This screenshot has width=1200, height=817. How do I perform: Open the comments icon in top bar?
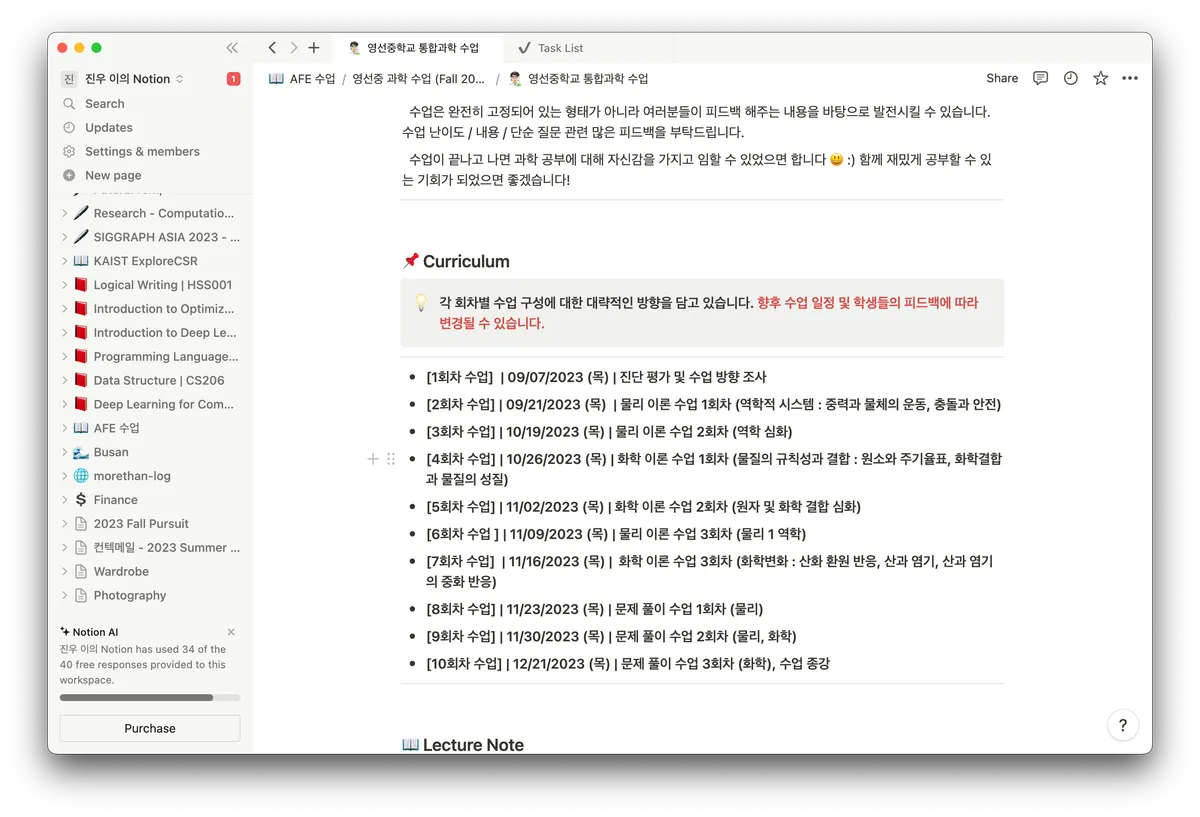click(x=1041, y=78)
